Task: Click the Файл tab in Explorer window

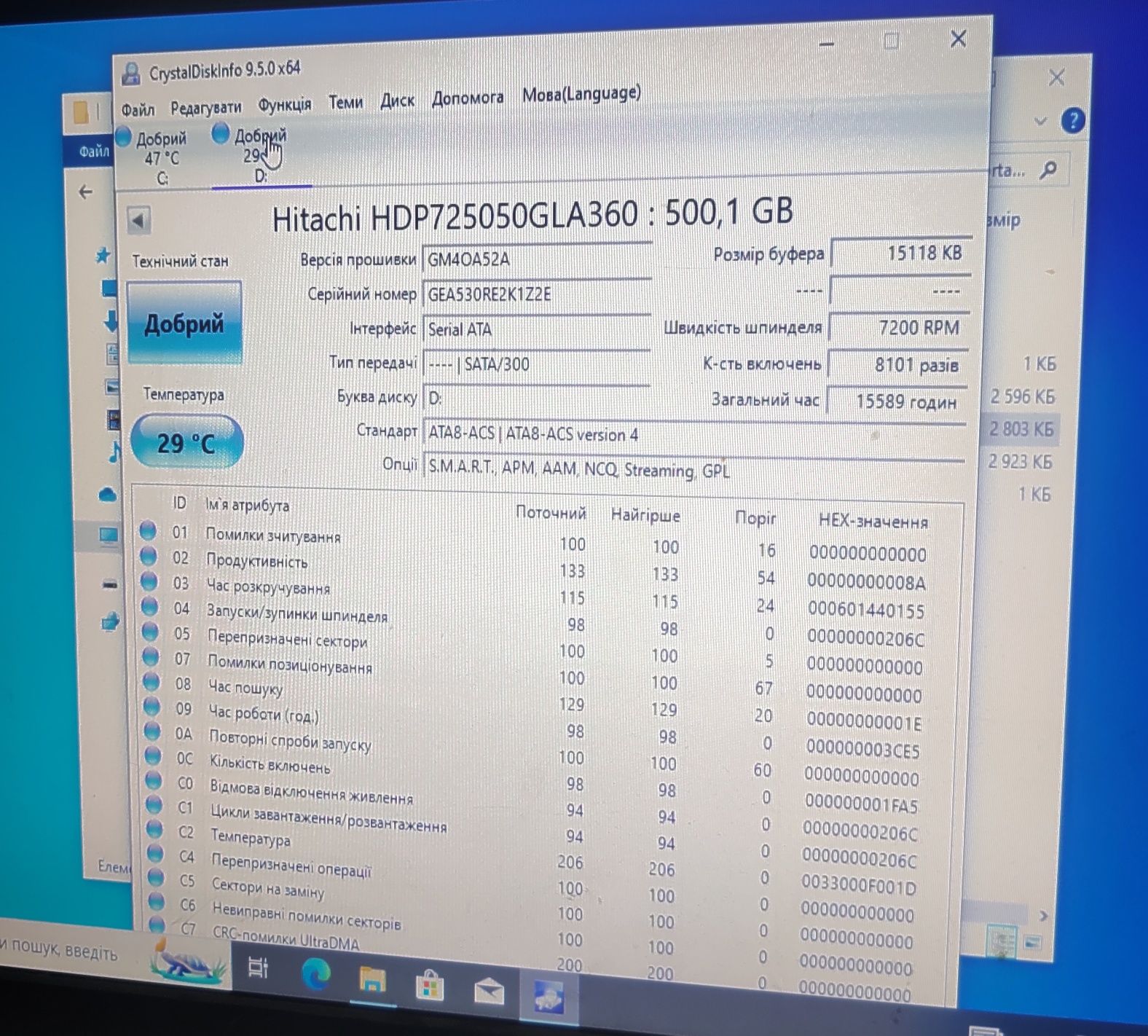Action: (93, 152)
